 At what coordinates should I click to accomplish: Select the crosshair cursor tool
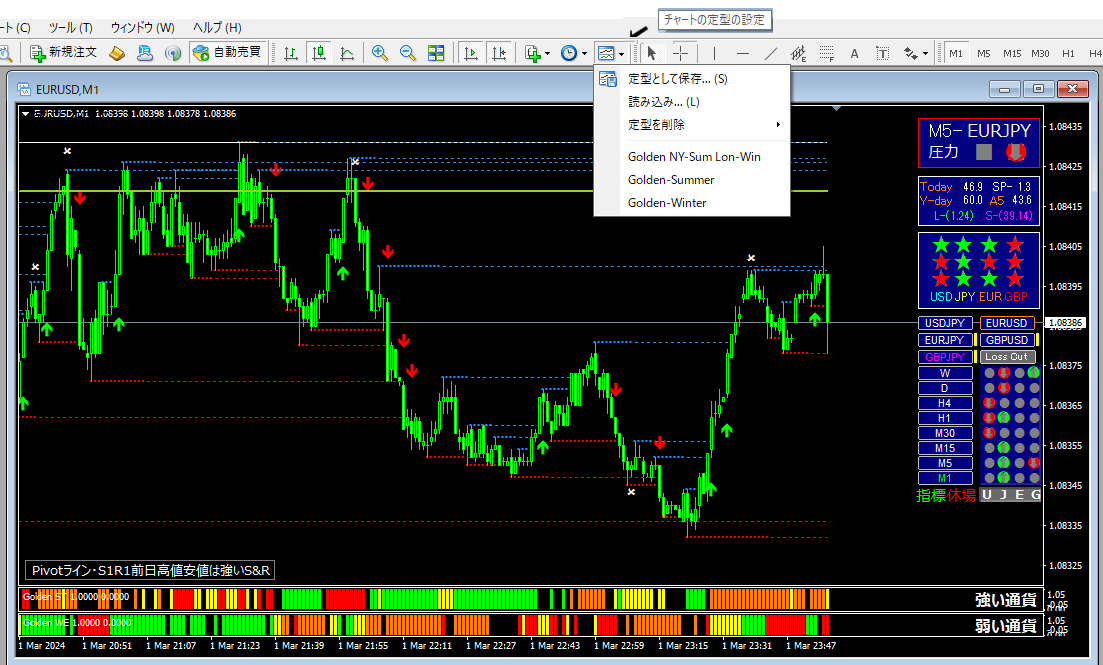[x=681, y=53]
